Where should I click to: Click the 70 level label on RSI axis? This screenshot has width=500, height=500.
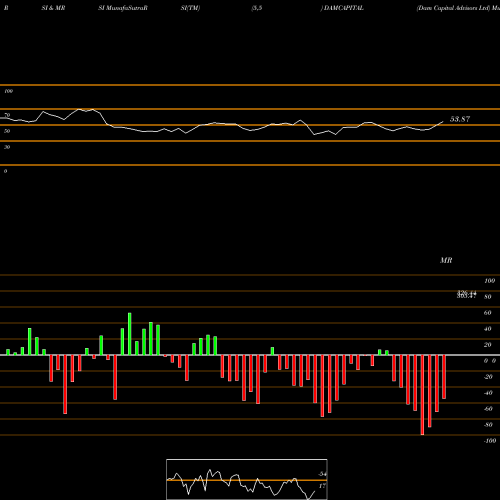click(x=7, y=115)
